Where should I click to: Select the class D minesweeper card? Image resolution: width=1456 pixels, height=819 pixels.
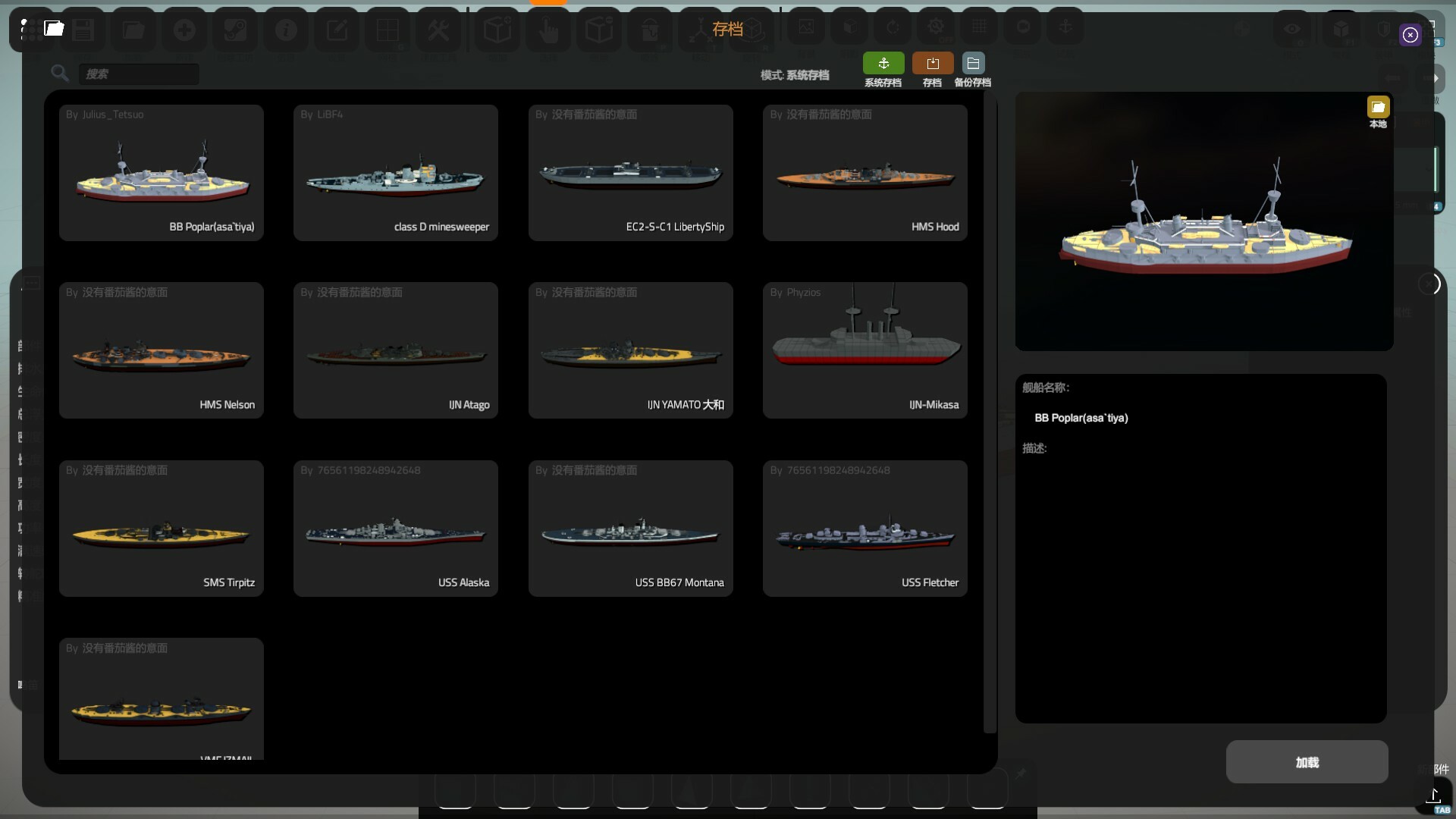[396, 173]
